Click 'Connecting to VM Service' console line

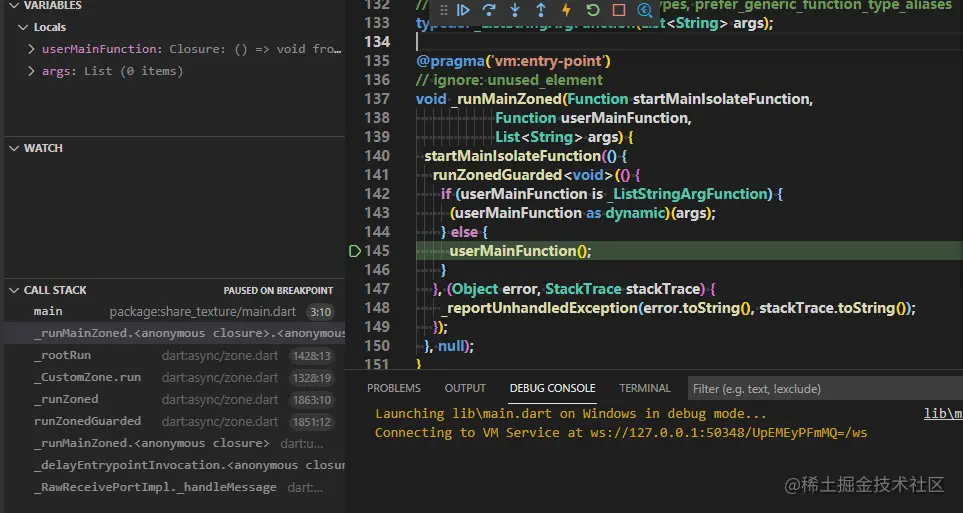pyautogui.click(x=621, y=433)
